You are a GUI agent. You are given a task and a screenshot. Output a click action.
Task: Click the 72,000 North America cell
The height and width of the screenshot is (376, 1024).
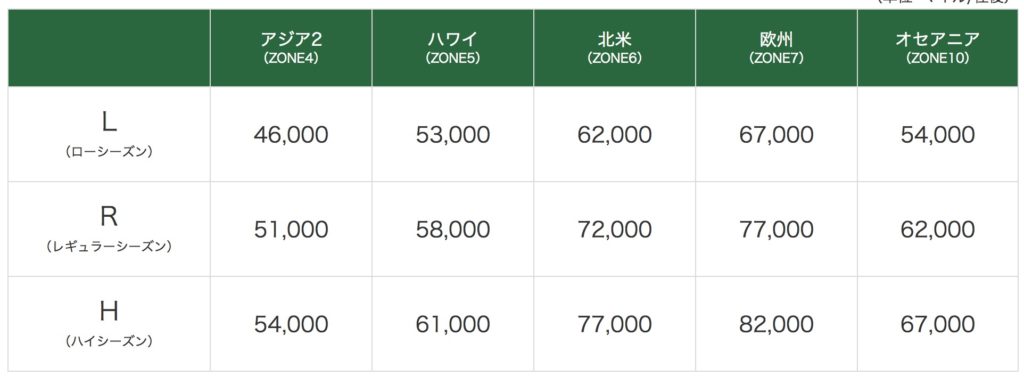615,229
